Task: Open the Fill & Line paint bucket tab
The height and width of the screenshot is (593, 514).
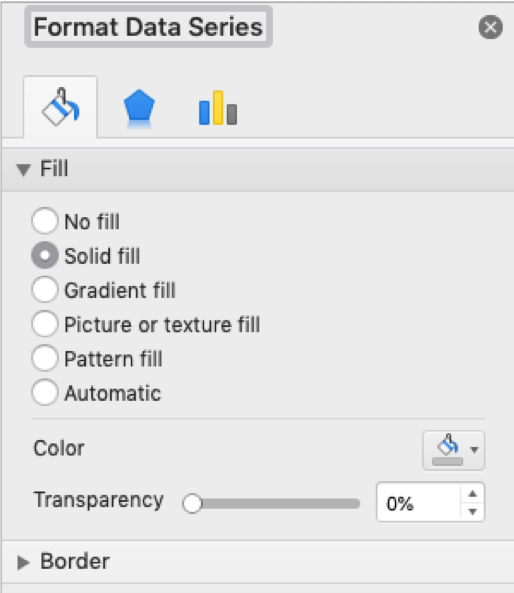Action: coord(60,107)
